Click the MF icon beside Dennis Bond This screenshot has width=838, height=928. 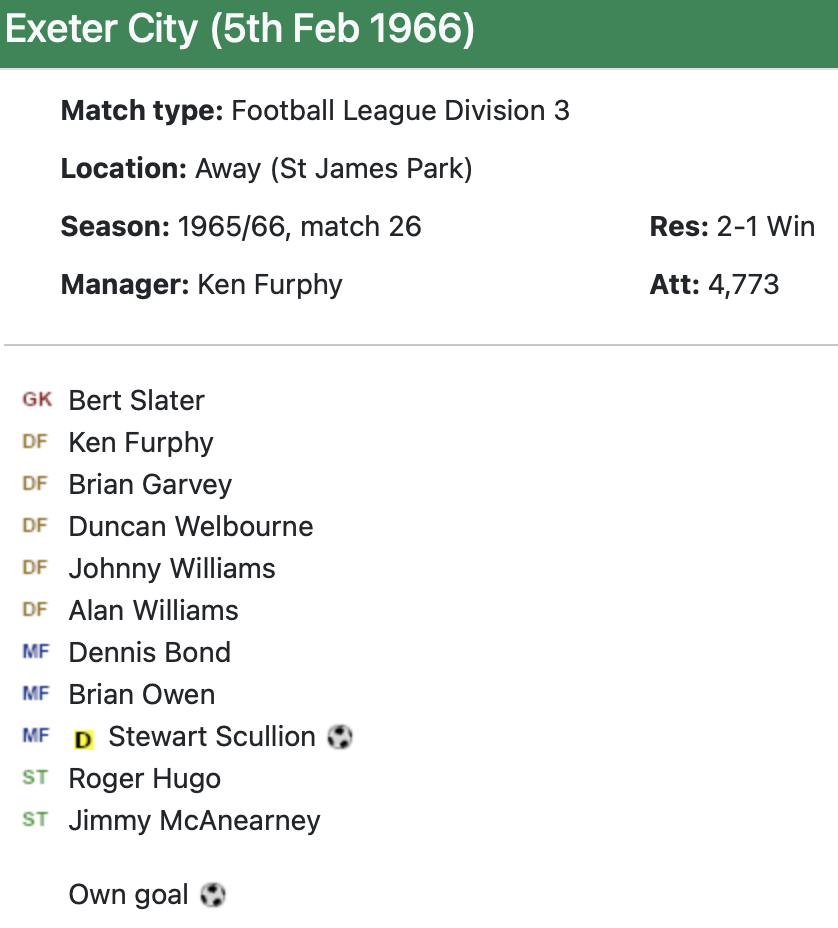35,652
